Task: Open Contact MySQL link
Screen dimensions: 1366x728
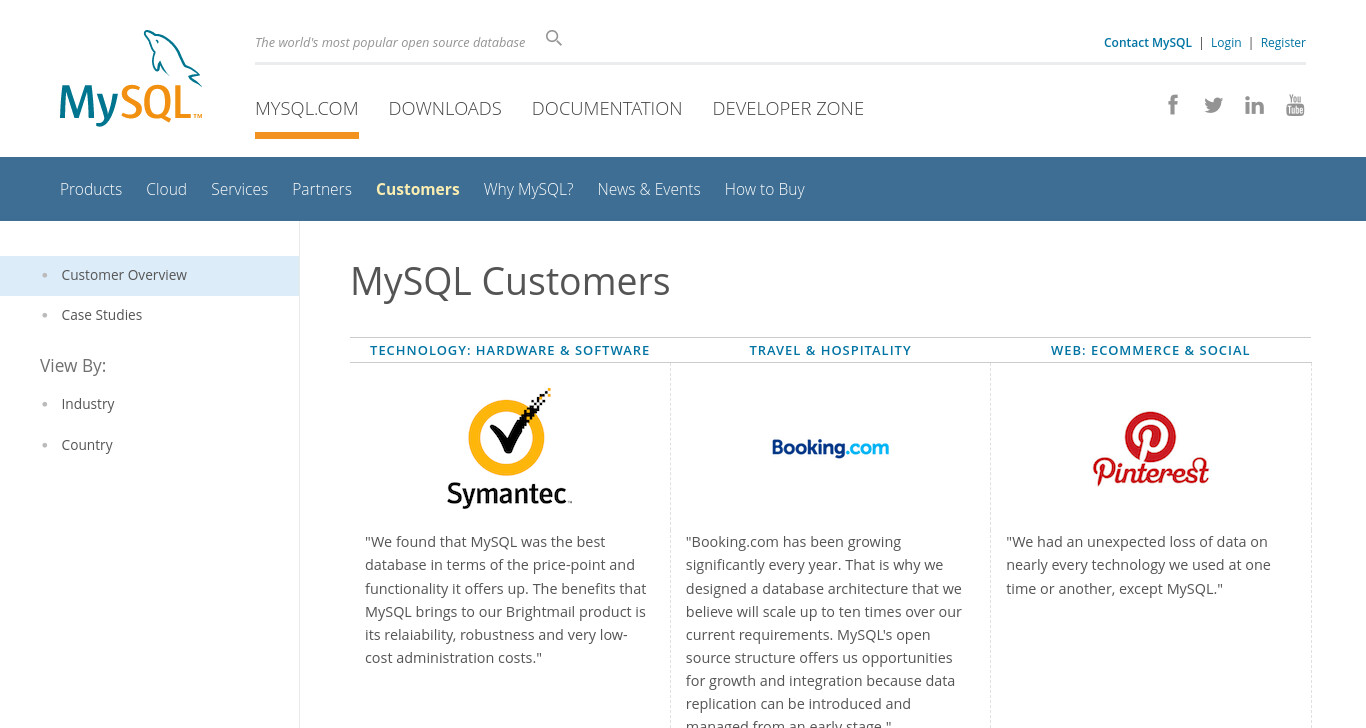Action: 1148,42
